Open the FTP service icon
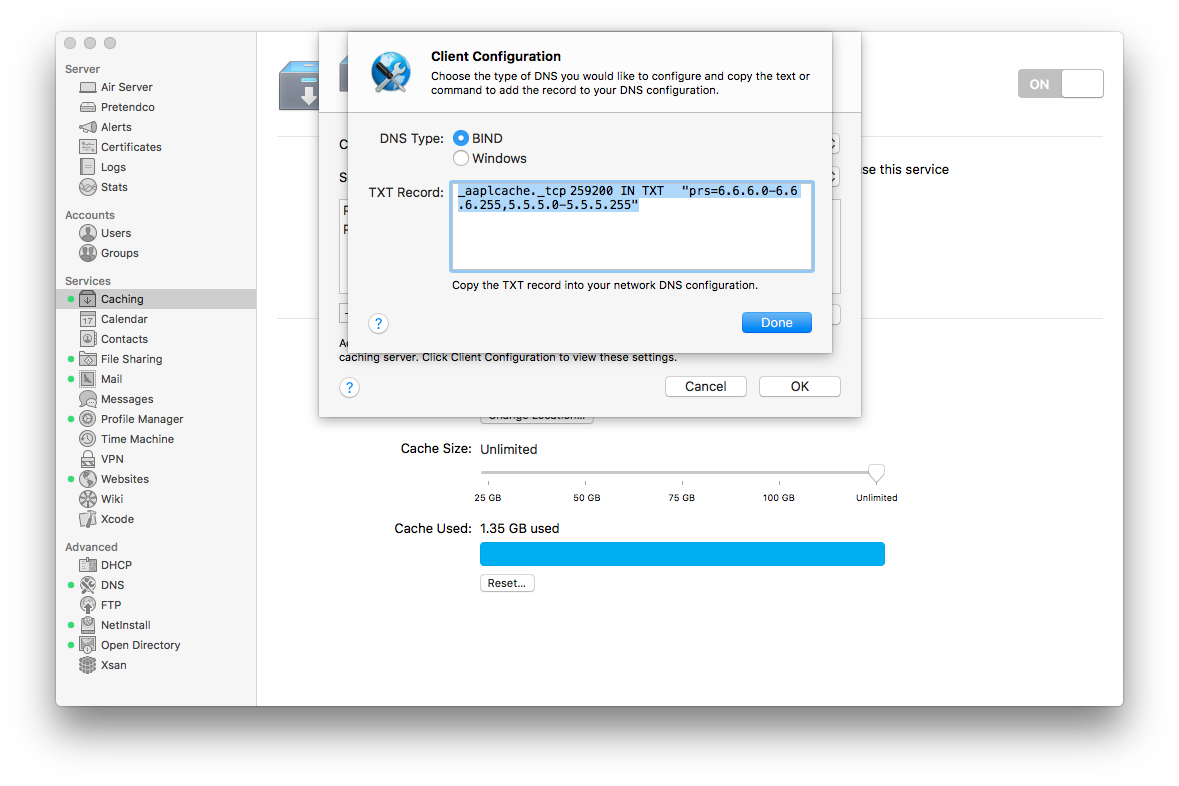The image size is (1179, 786). coord(87,605)
